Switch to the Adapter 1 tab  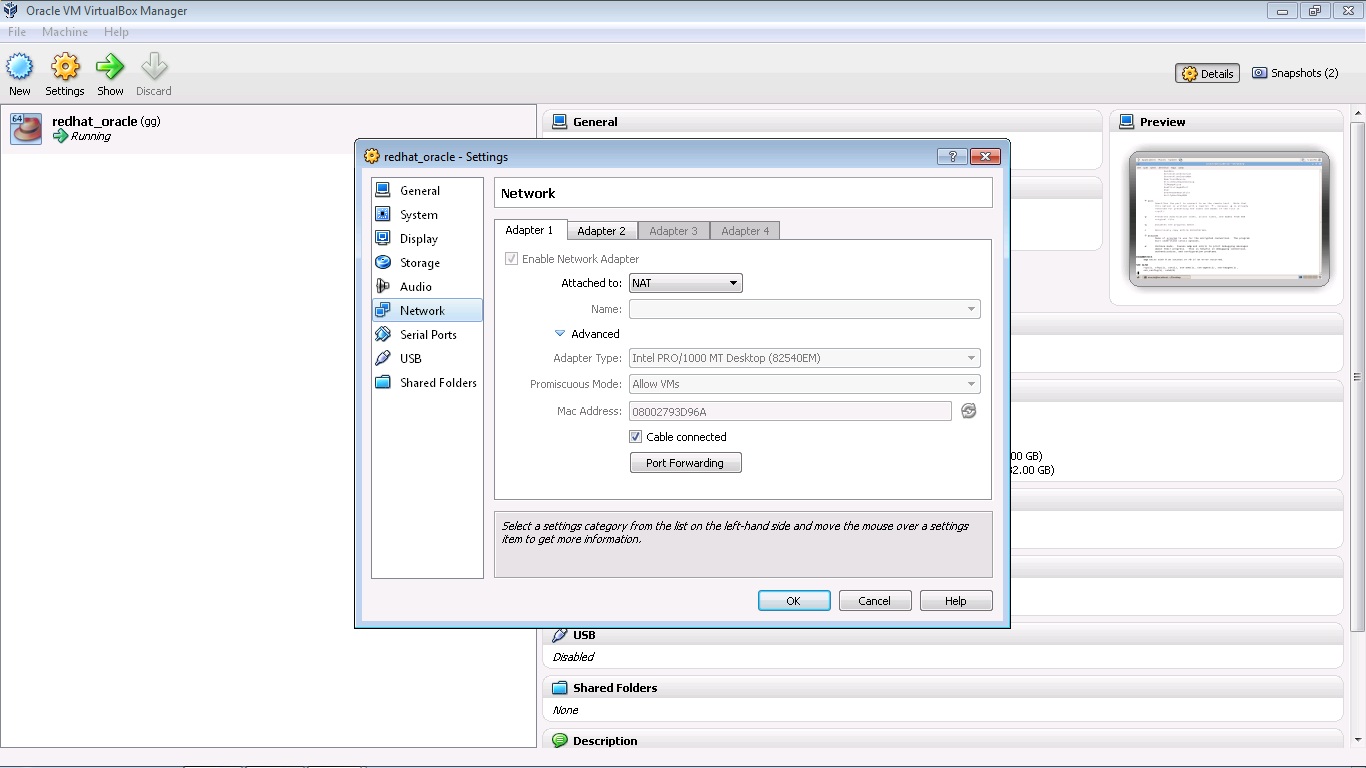pos(530,230)
